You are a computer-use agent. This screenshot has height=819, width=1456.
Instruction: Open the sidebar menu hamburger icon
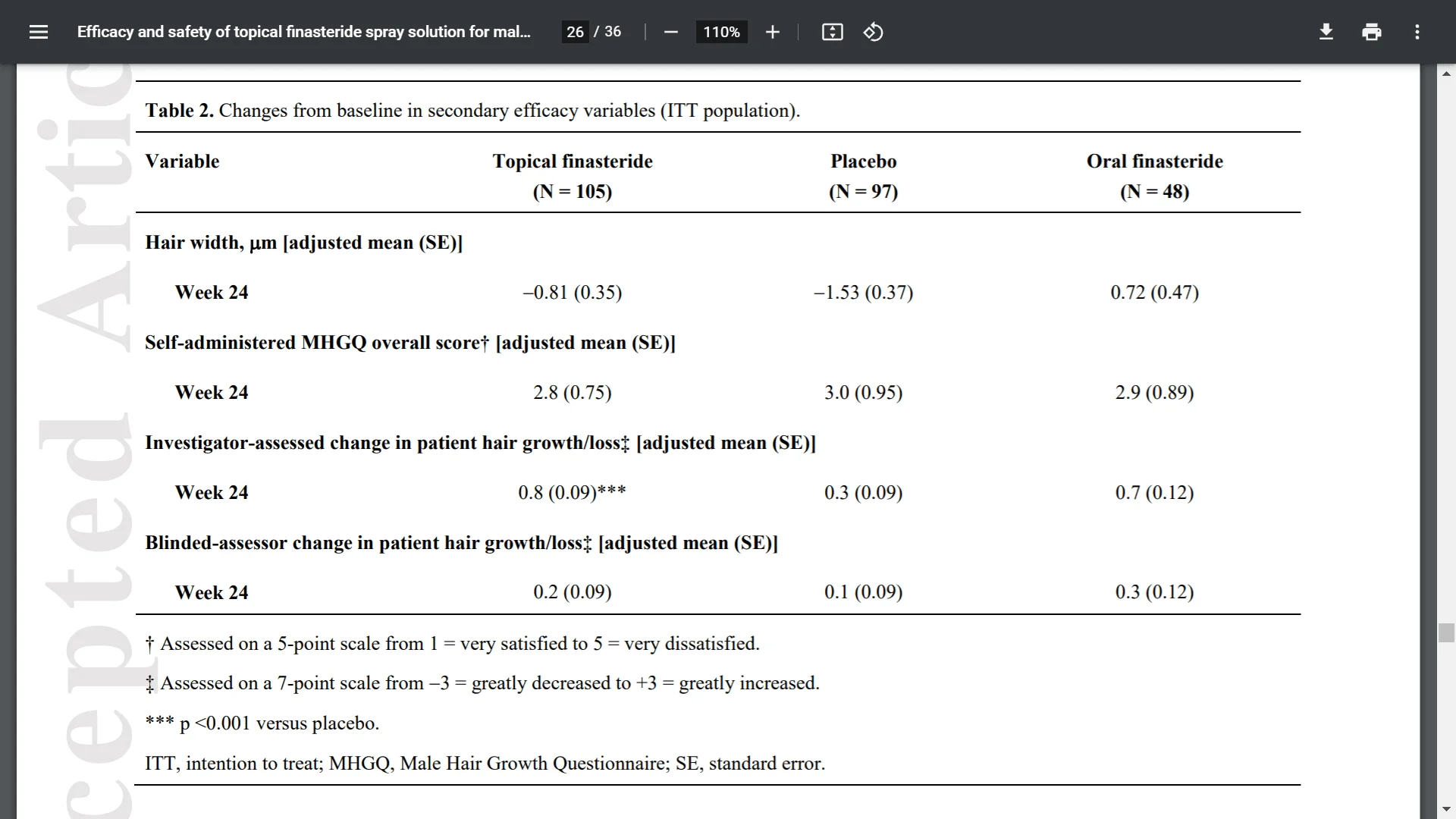39,32
